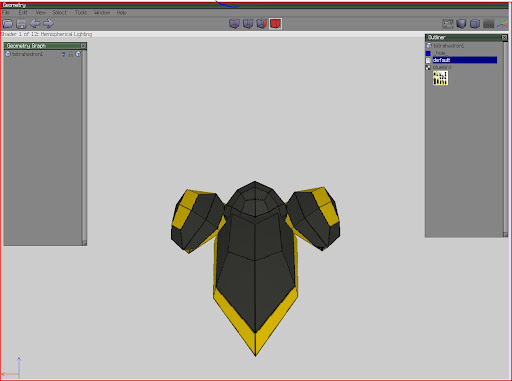Redo with the right arrow toolbar icon
512x381 pixels.
pos(48,23)
